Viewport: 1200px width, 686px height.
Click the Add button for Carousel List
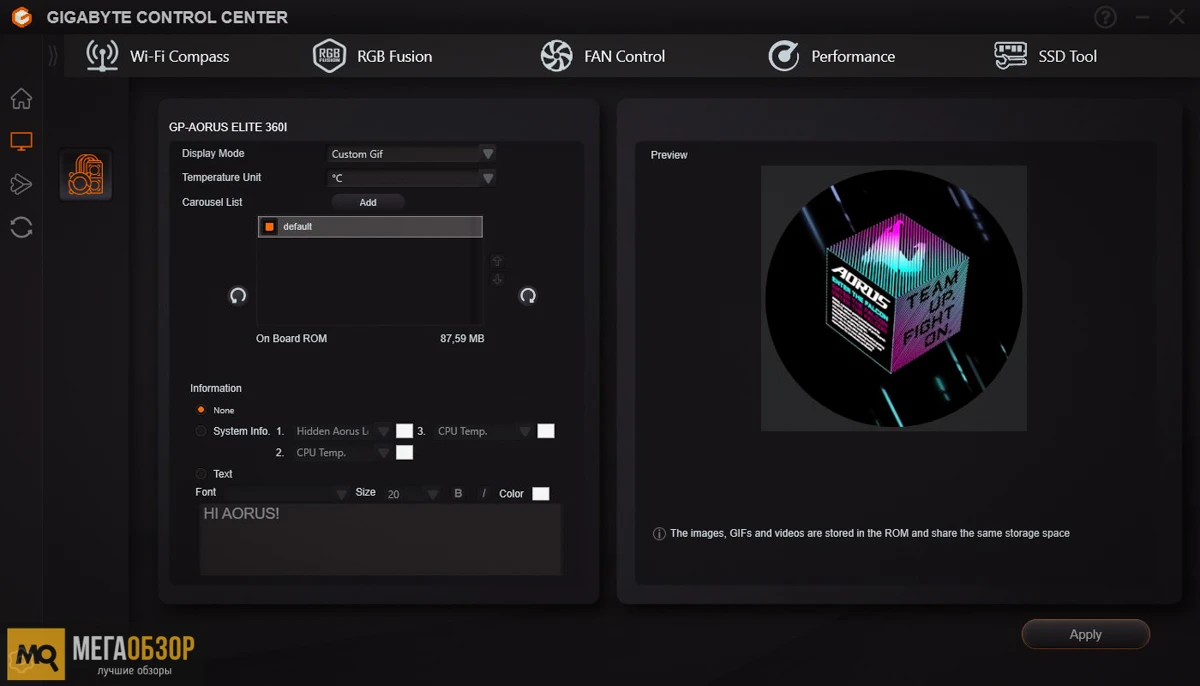[x=368, y=202]
